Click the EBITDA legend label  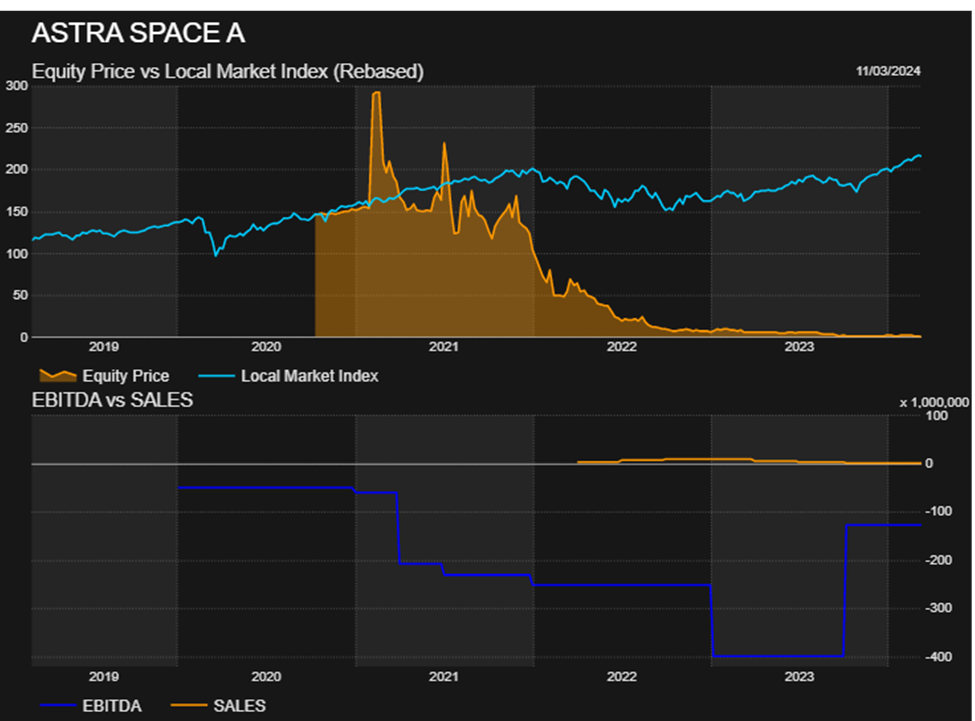point(112,706)
